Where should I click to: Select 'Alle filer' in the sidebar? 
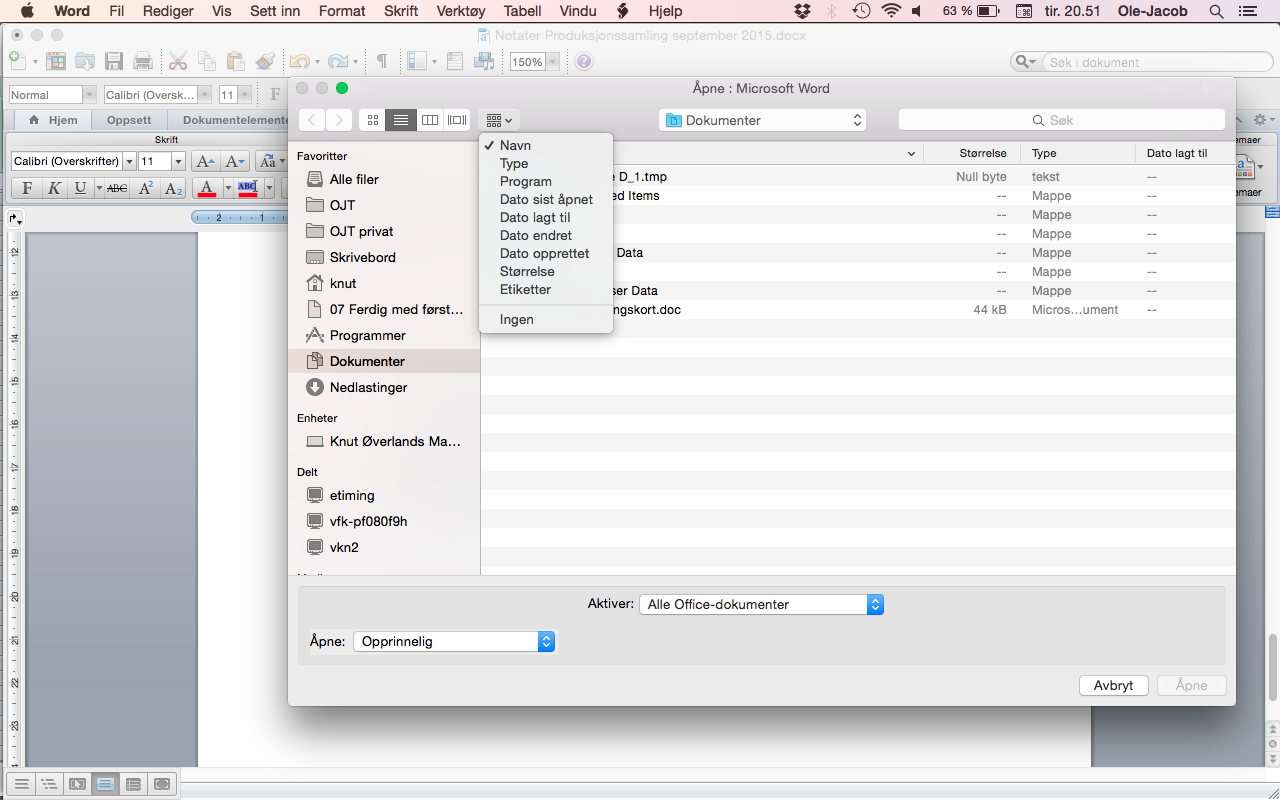click(x=384, y=179)
